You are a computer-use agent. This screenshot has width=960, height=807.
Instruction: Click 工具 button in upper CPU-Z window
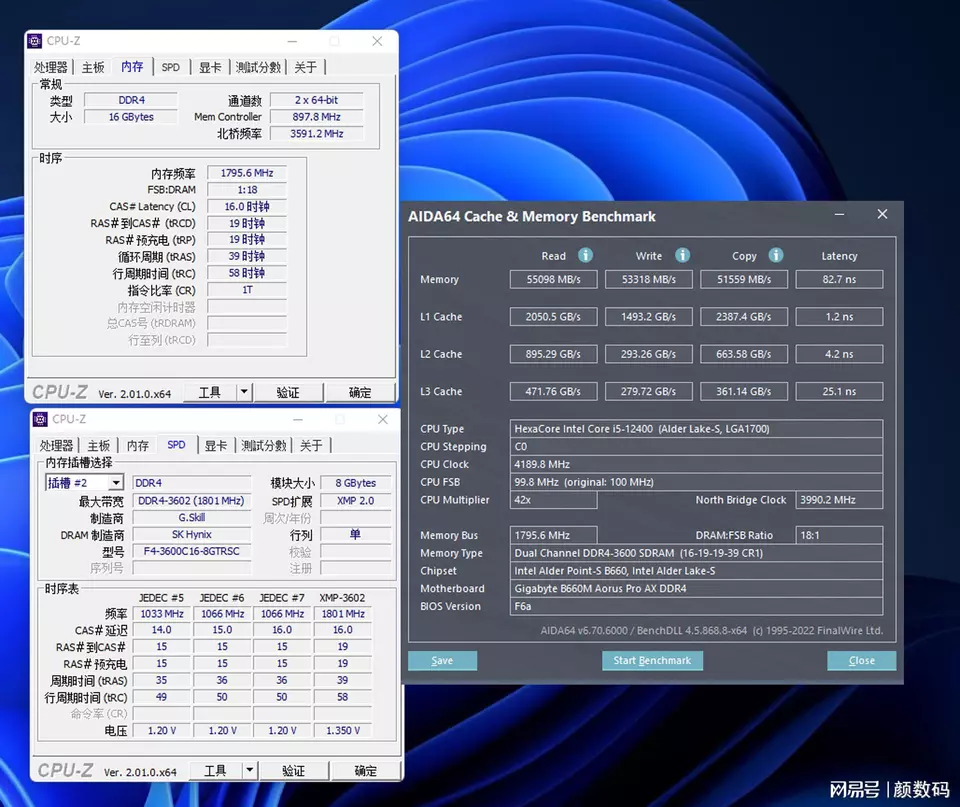tap(210, 392)
